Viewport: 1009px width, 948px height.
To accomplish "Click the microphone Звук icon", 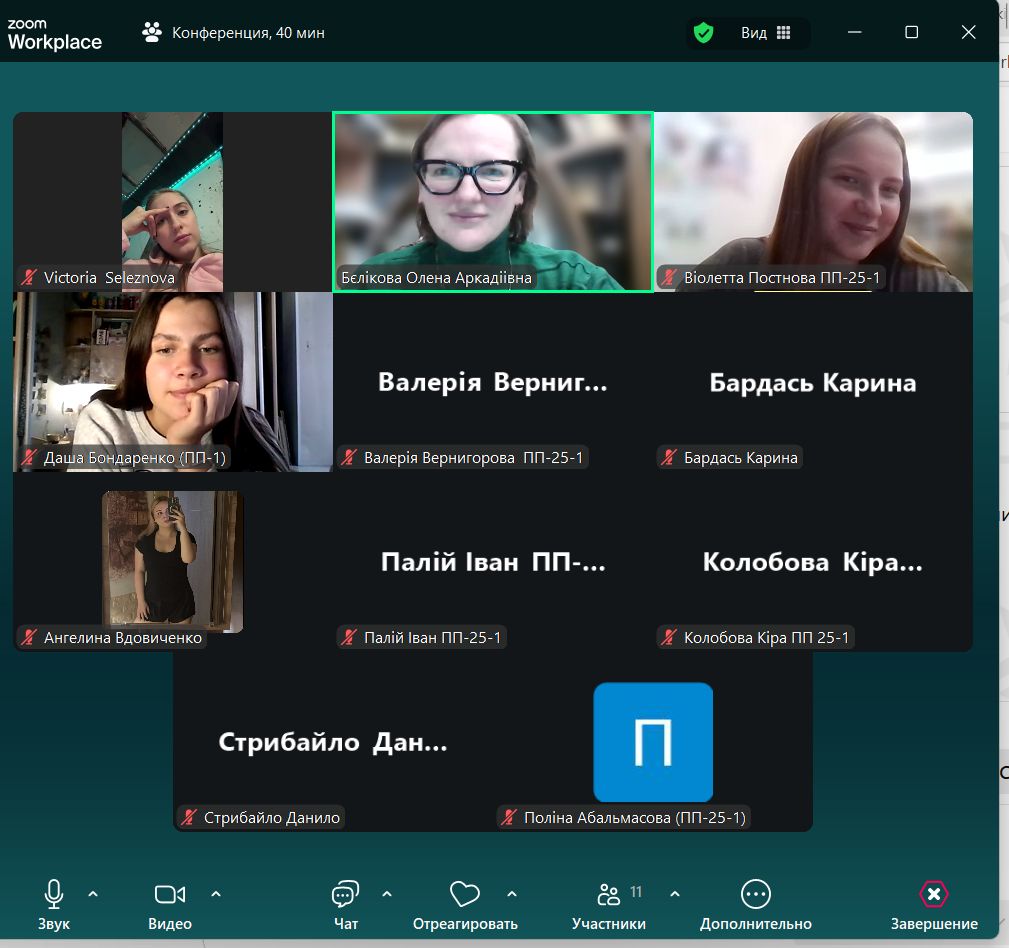I will pyautogui.click(x=54, y=893).
